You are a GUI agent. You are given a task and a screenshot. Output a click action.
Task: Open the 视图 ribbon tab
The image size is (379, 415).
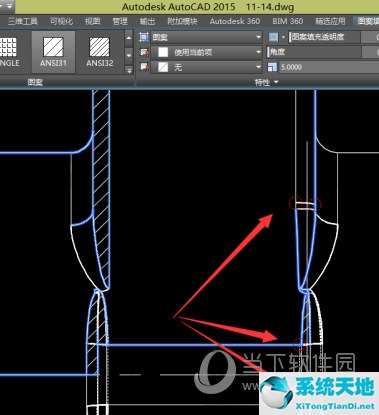coord(92,21)
